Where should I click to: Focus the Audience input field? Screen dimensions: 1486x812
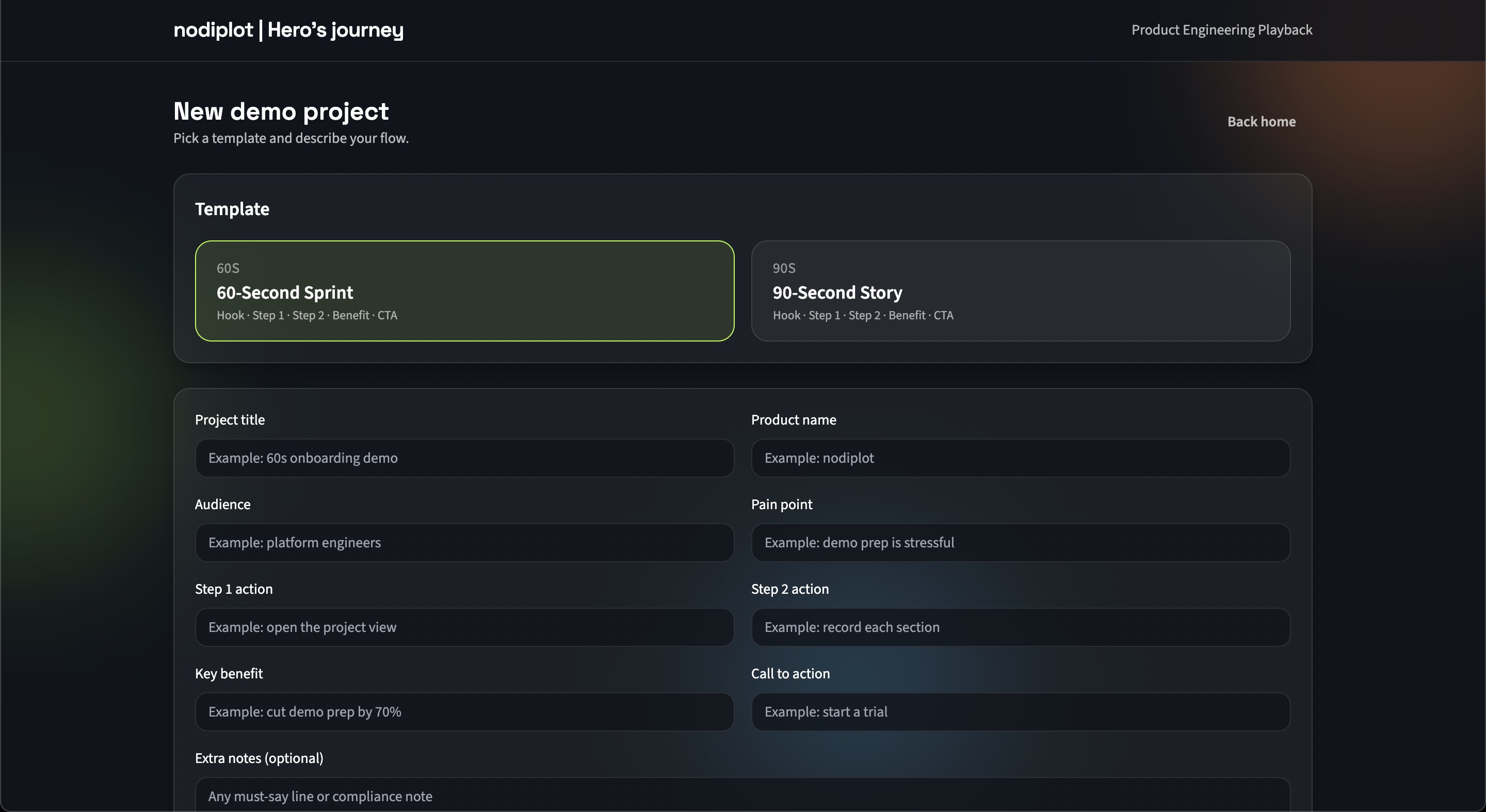tap(464, 542)
